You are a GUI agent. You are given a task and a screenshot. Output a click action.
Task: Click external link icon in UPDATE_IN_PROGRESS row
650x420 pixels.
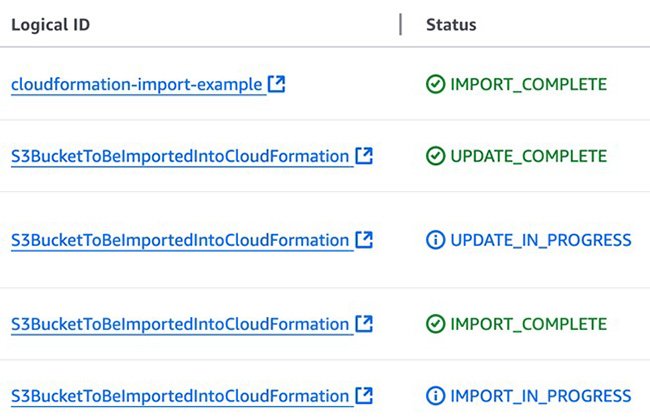click(365, 240)
